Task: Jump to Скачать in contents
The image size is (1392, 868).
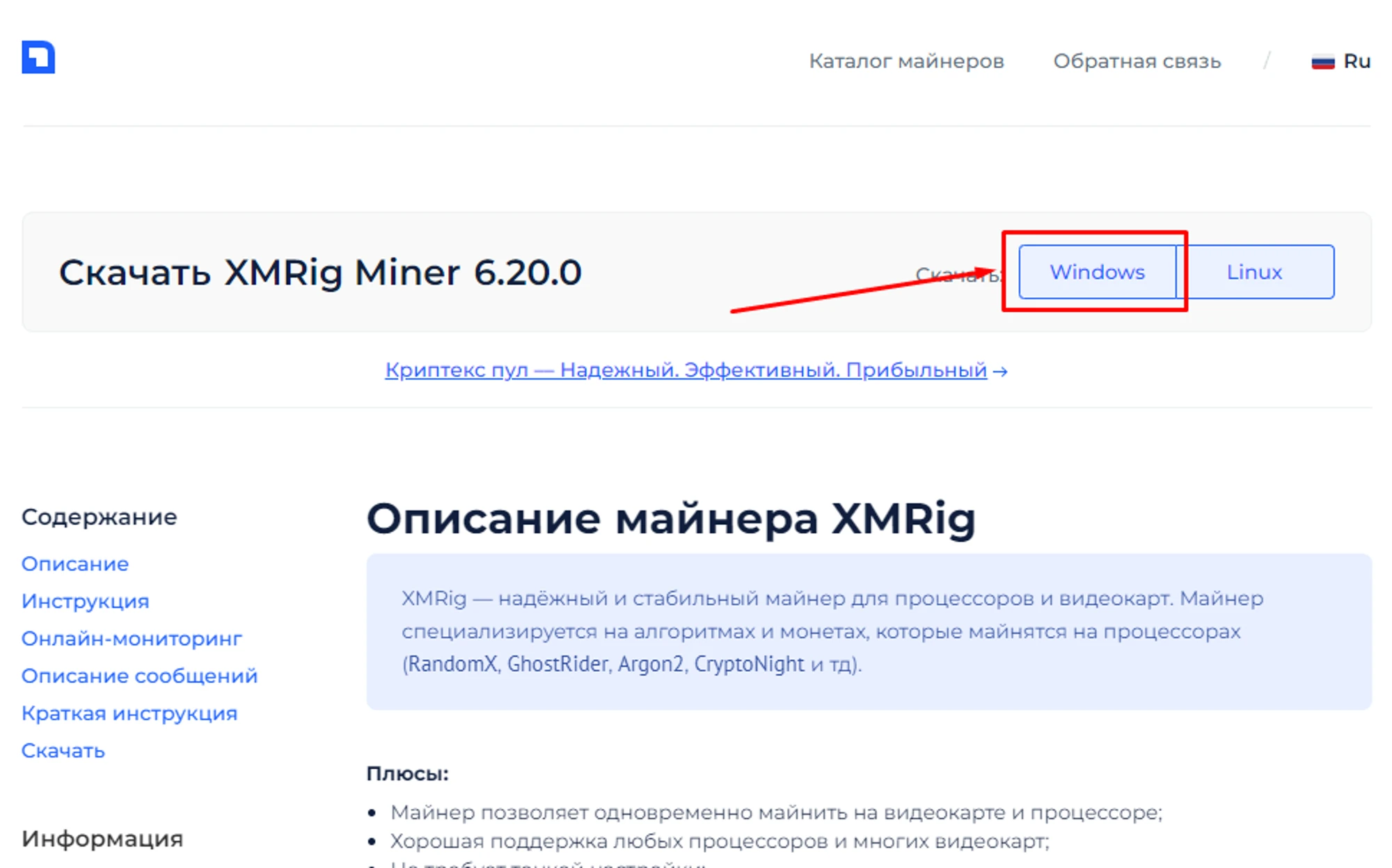Action: coord(63,750)
